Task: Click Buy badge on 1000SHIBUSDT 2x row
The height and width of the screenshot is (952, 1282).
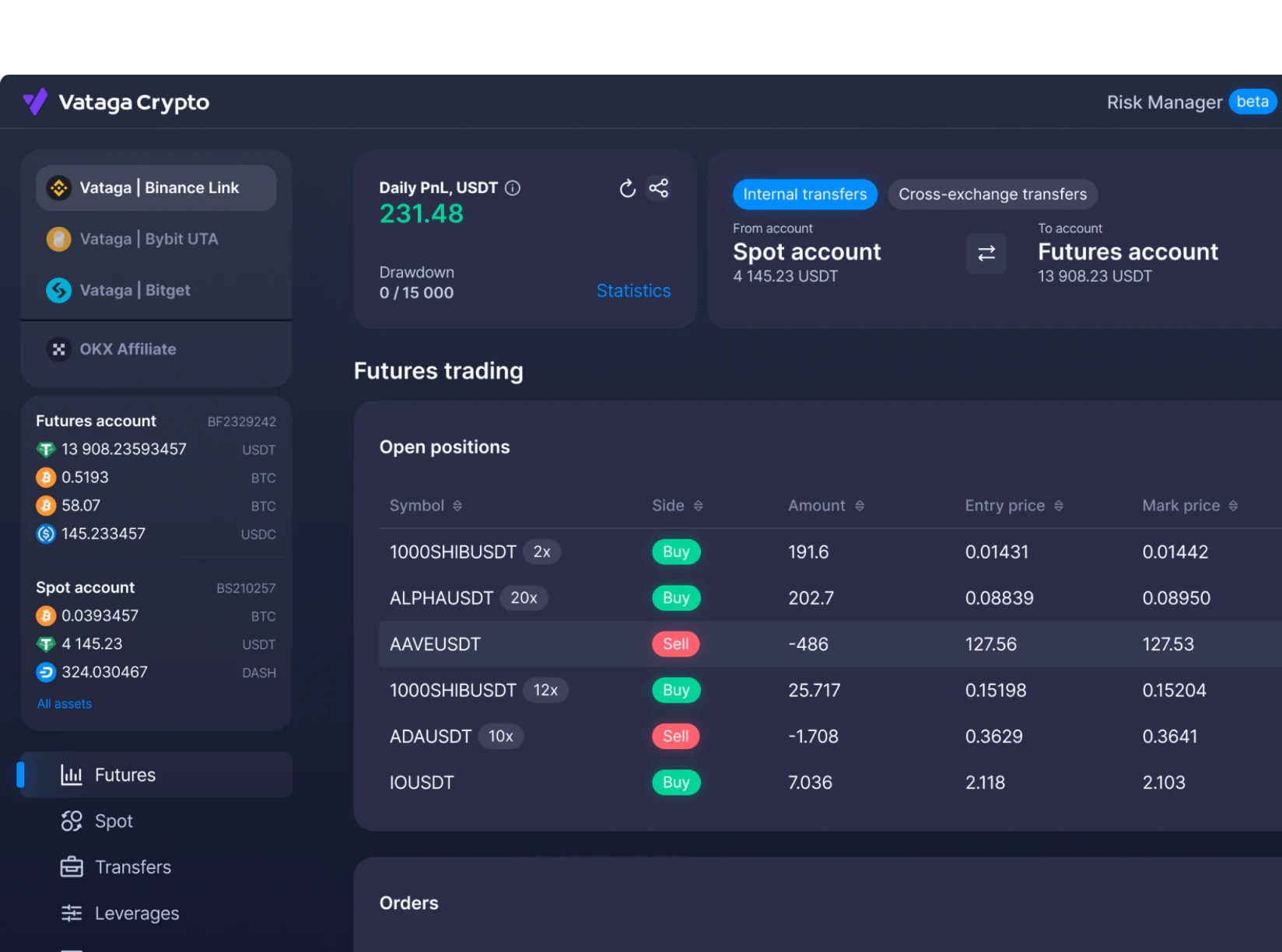Action: 676,552
